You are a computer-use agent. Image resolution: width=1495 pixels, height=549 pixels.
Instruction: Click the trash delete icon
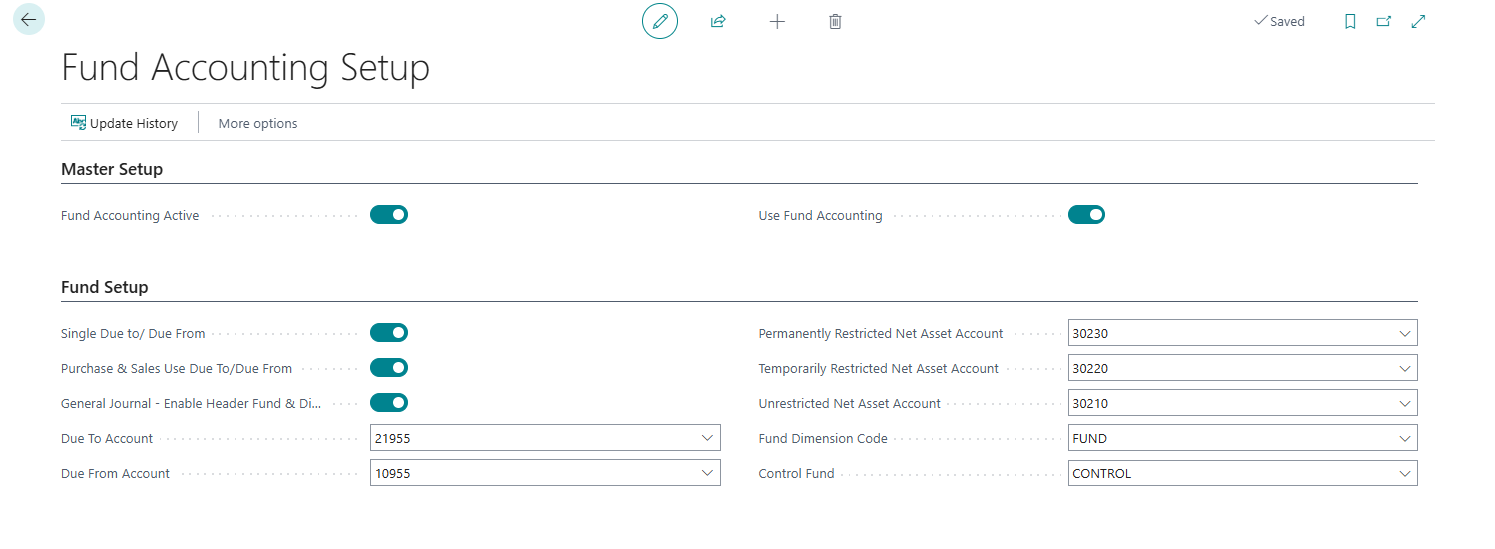pos(835,21)
